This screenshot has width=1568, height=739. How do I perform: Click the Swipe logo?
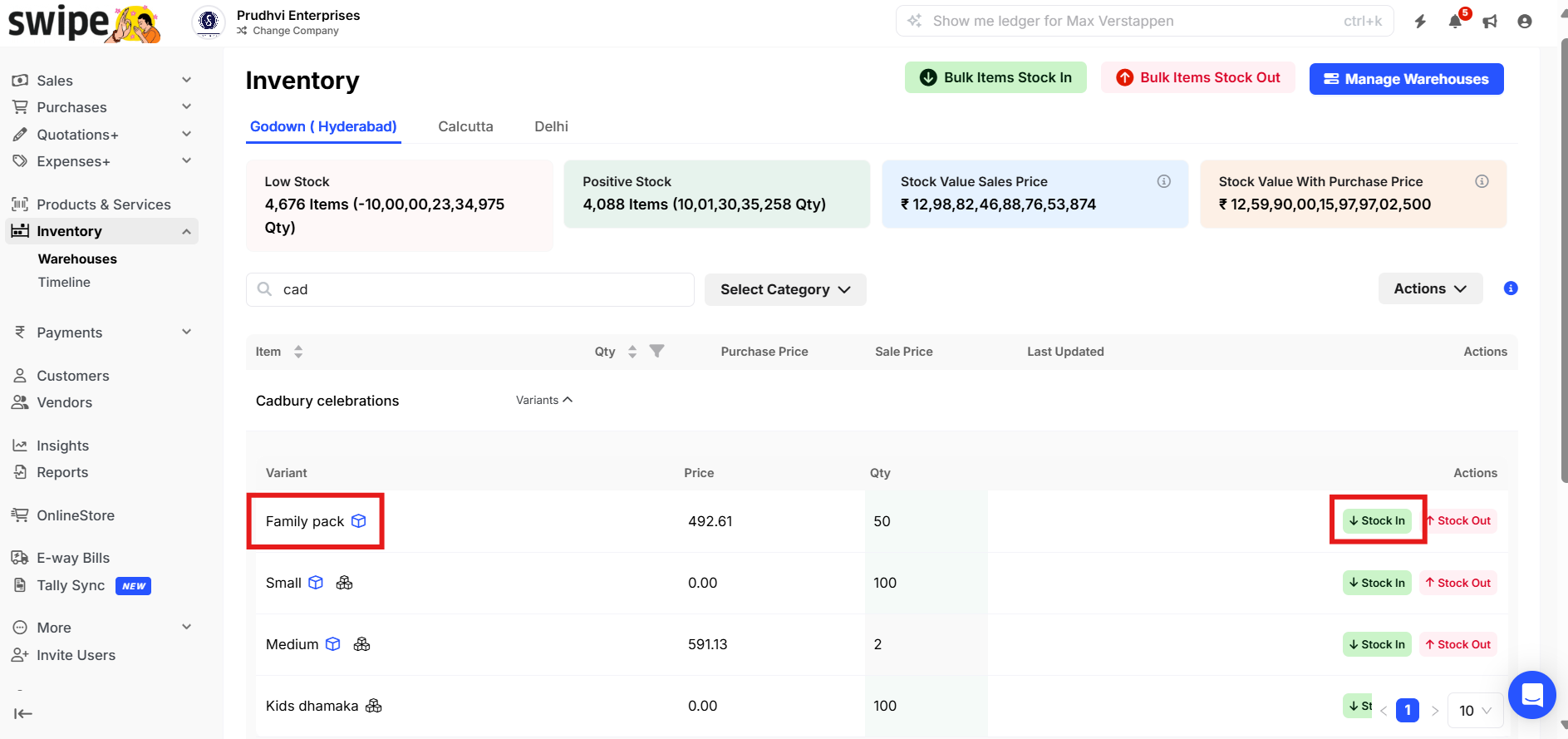tap(84, 23)
